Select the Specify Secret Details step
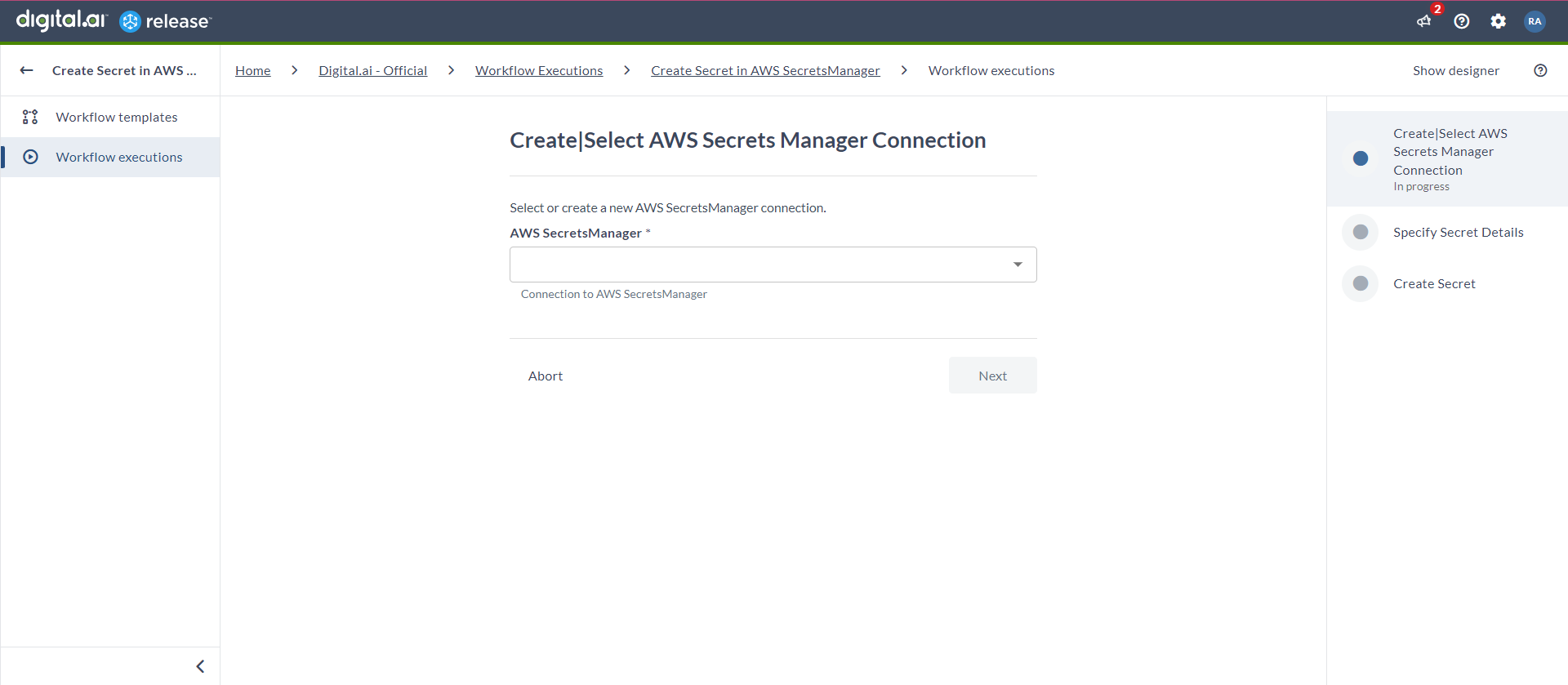Viewport: 1568px width, 685px height. point(1447,232)
